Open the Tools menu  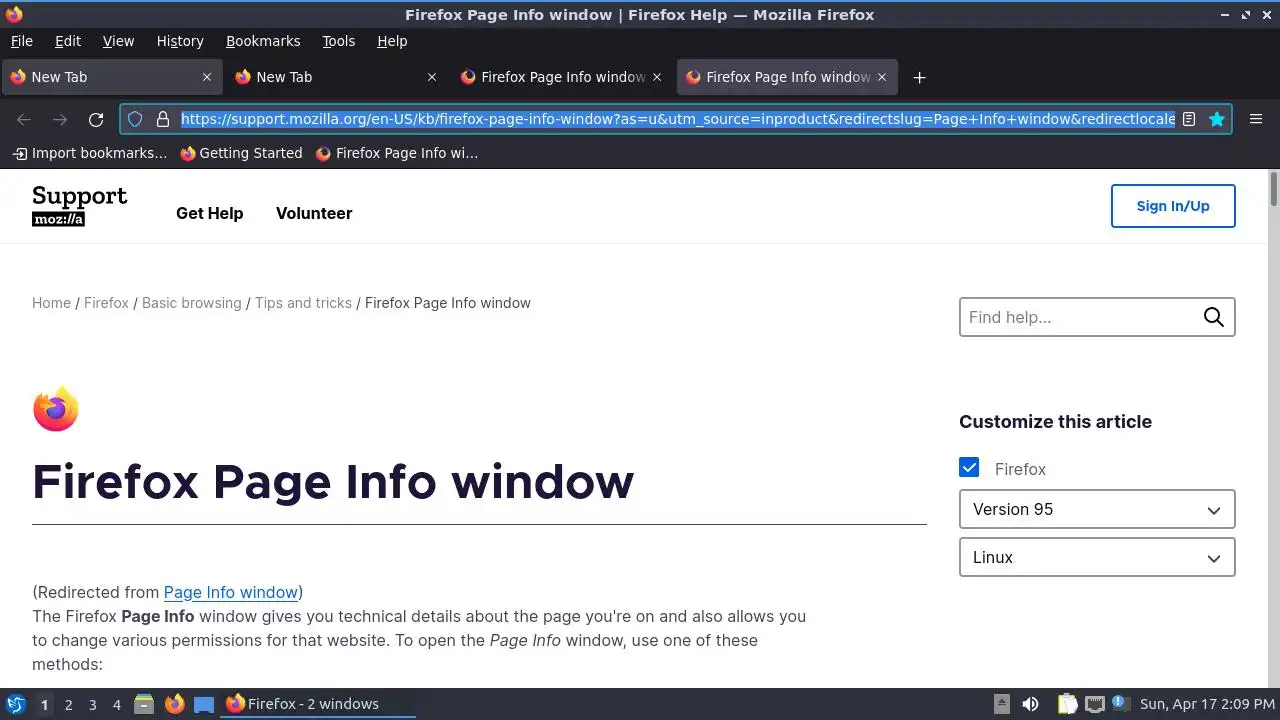[339, 41]
